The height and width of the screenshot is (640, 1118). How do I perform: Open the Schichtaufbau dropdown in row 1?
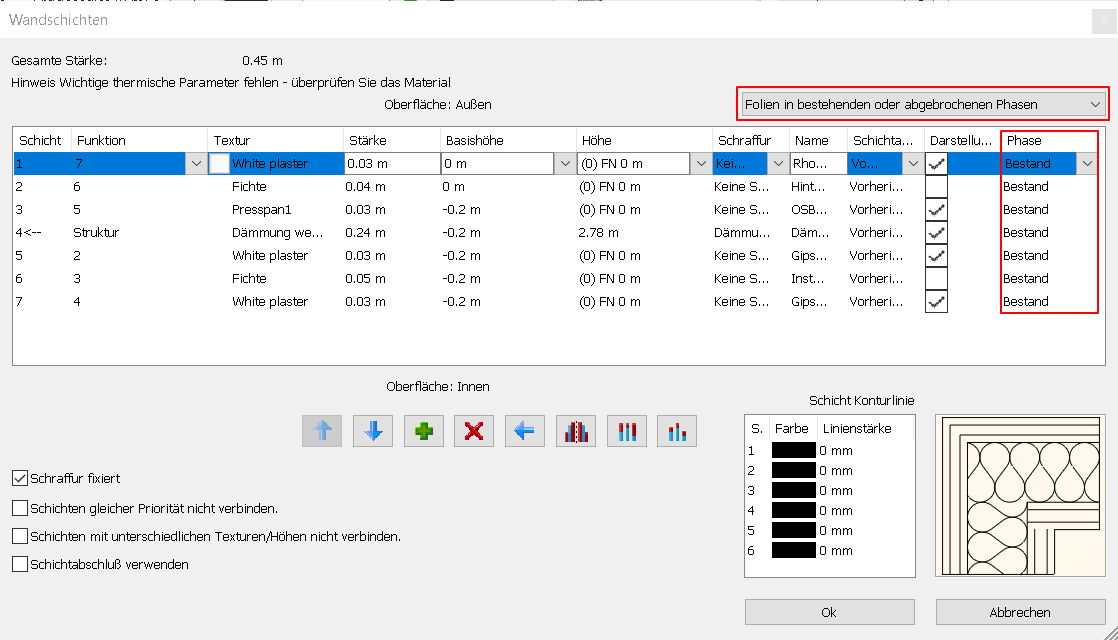(x=913, y=164)
